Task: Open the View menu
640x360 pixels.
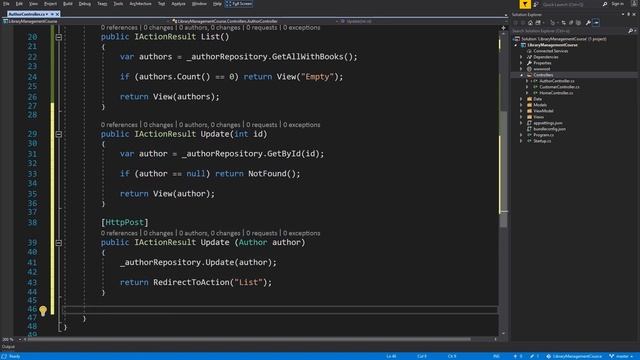Action: tap(33, 4)
